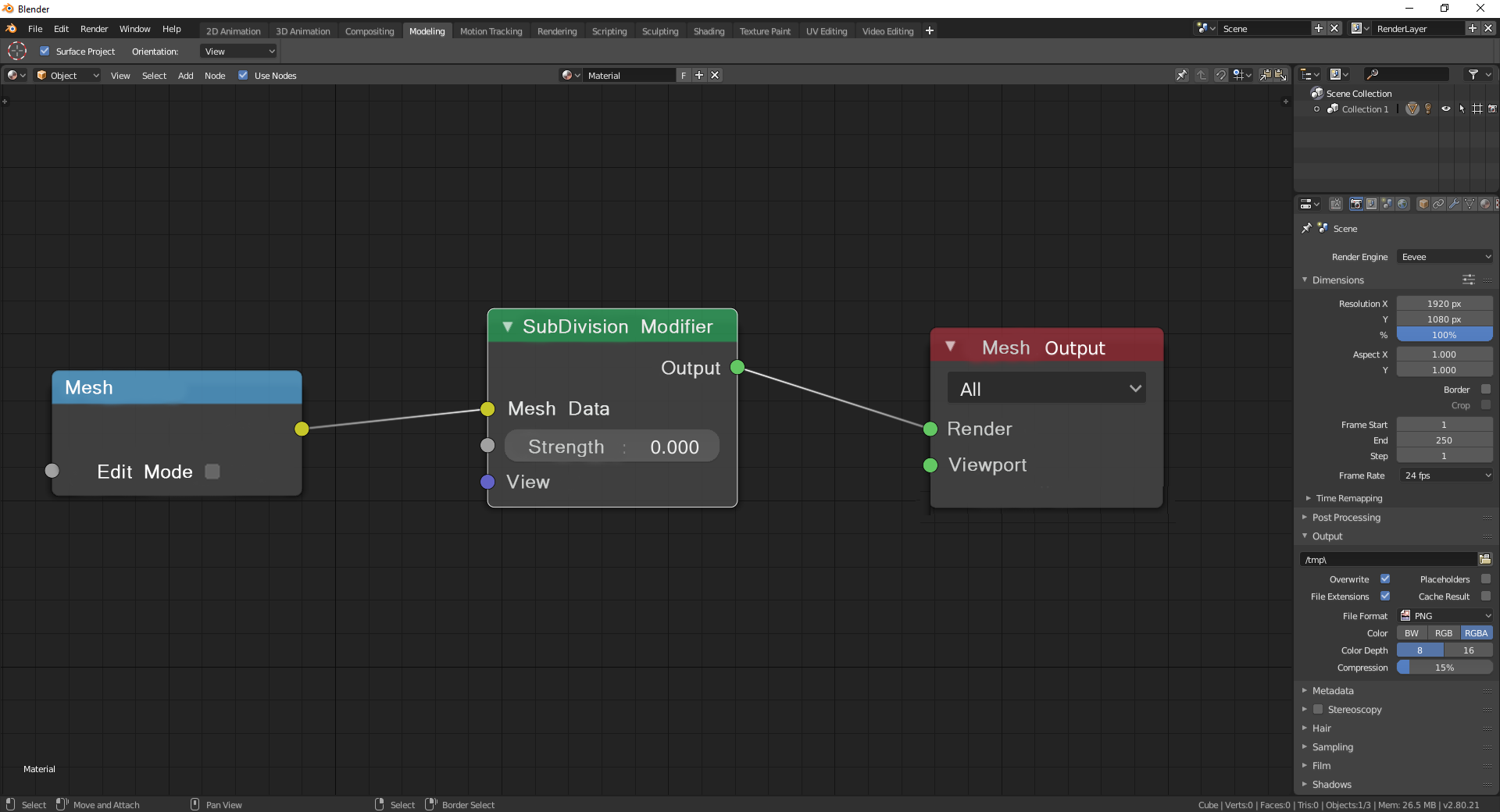Collapse the SubDivision Modifier node triangle
This screenshot has height=812, width=1500.
pyautogui.click(x=508, y=326)
